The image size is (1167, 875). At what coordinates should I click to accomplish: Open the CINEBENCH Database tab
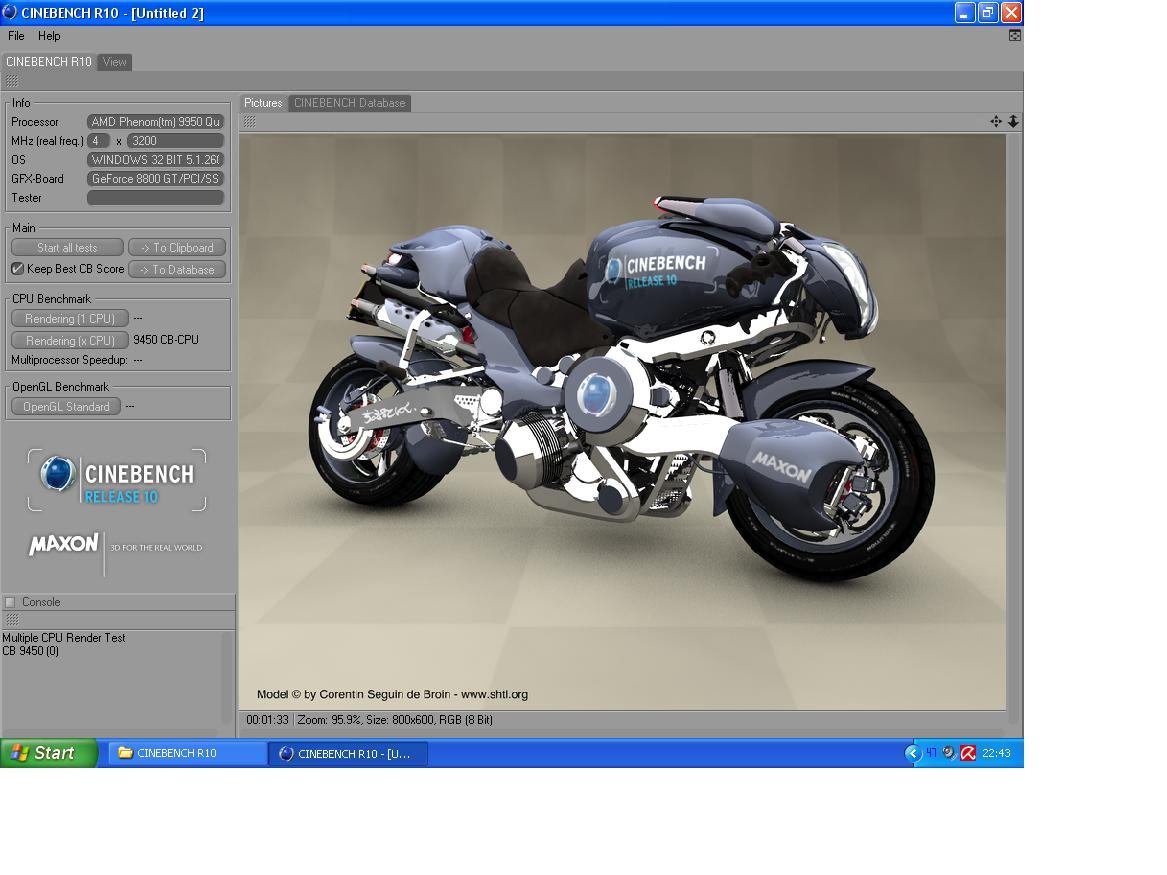pos(350,103)
